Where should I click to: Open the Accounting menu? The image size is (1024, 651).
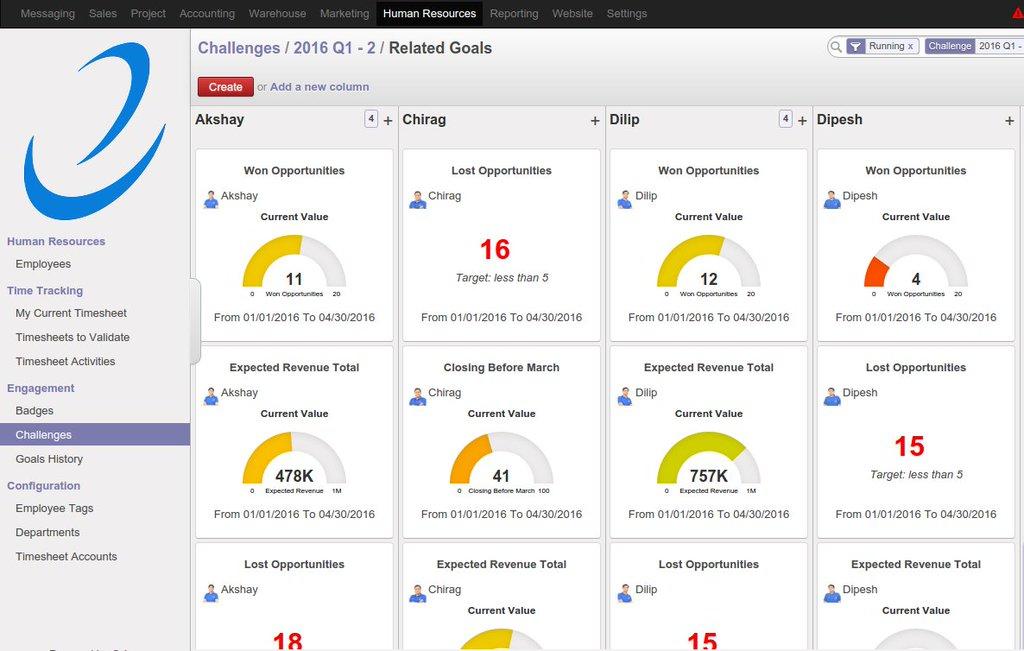(x=207, y=13)
